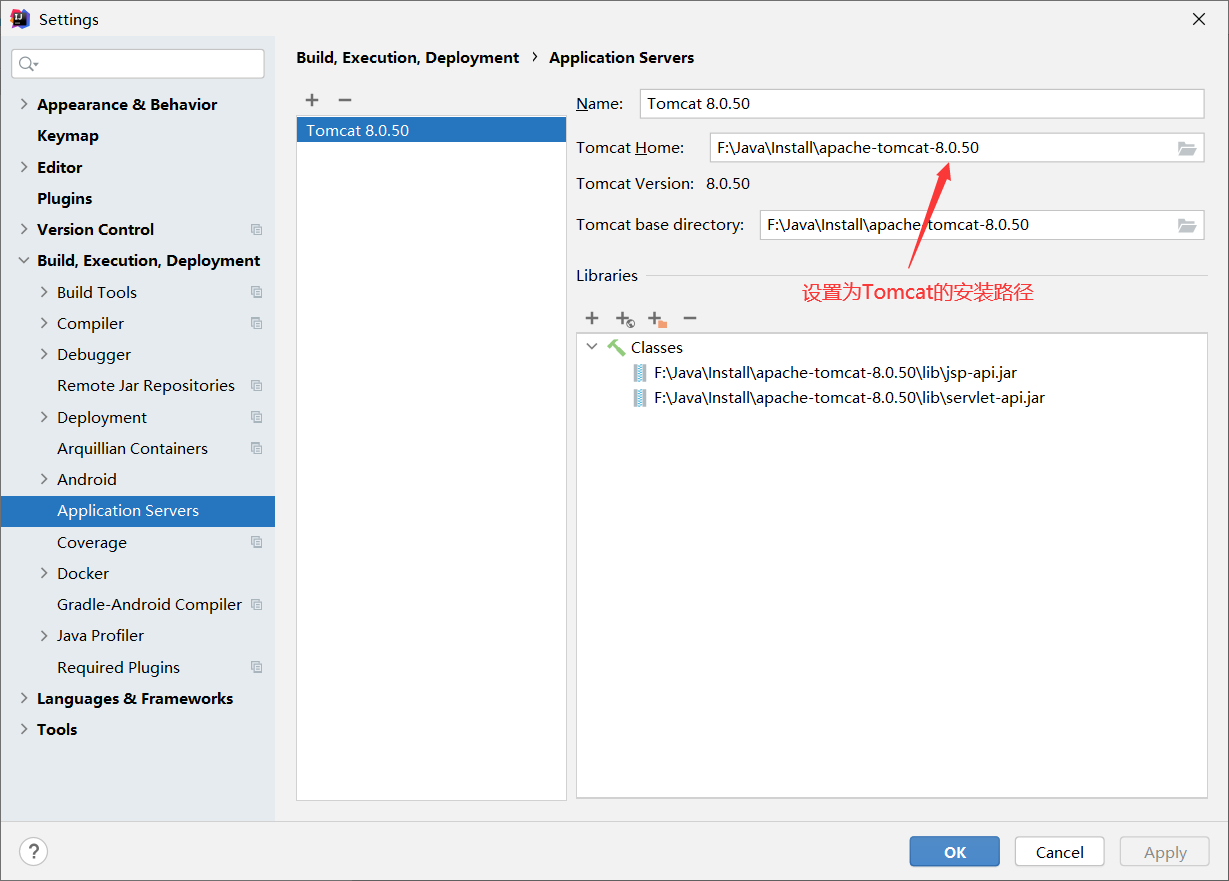Viewport: 1229px width, 881px height.
Task: Expand Appearance & Behavior section
Action: click(24, 104)
